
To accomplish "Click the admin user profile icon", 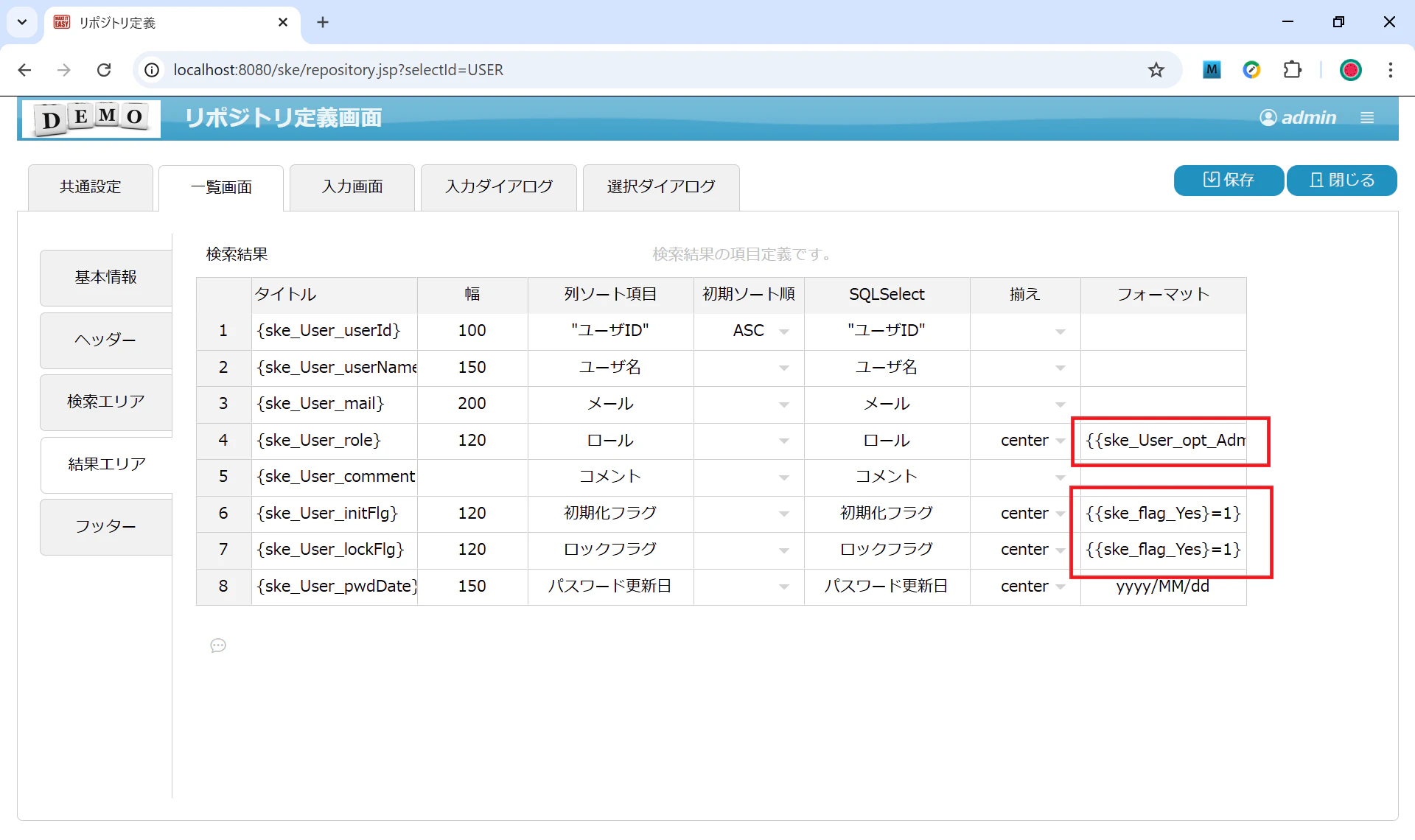I will tap(1268, 118).
